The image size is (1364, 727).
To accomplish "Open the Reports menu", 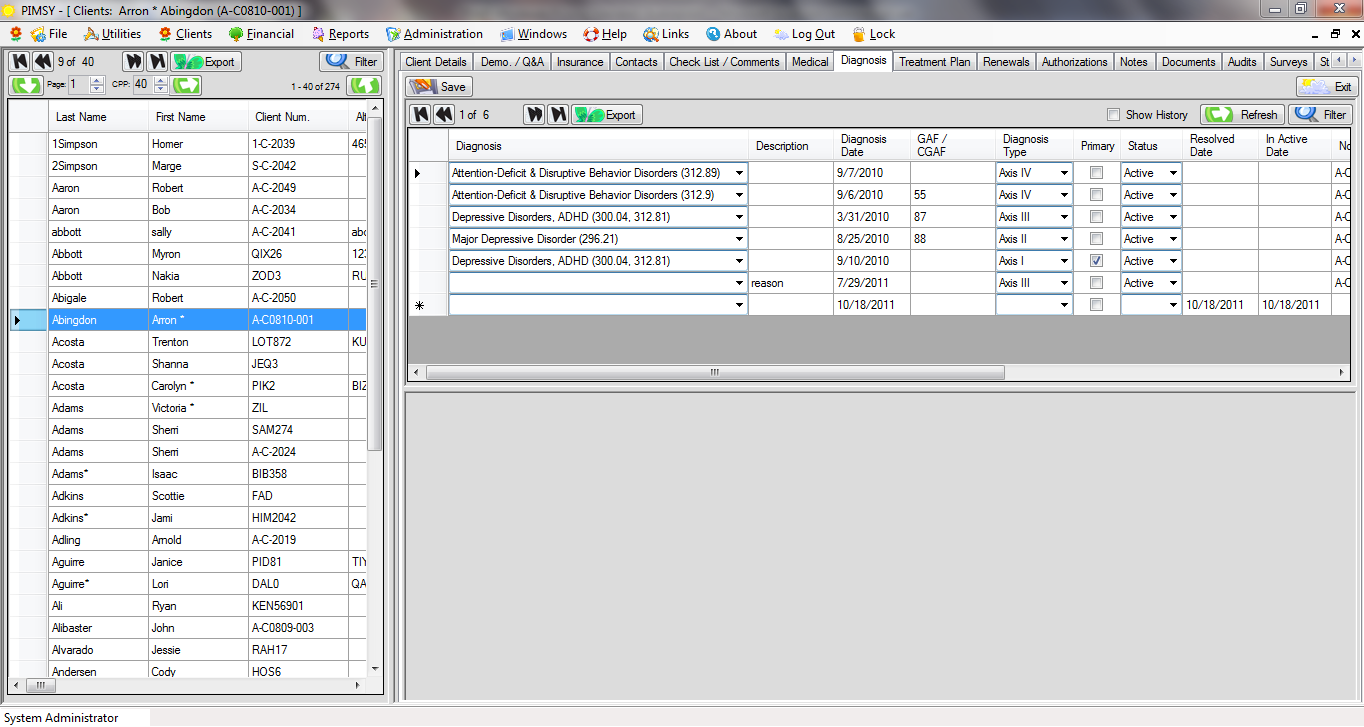I will pos(340,33).
